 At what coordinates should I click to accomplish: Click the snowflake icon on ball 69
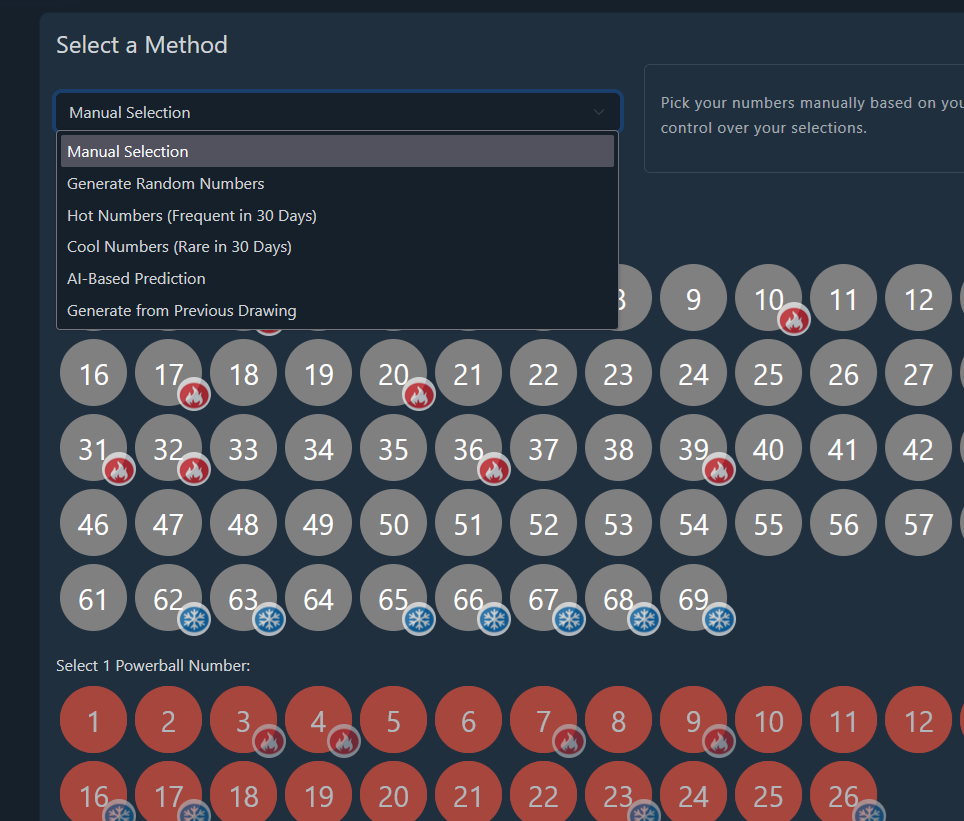point(719,620)
